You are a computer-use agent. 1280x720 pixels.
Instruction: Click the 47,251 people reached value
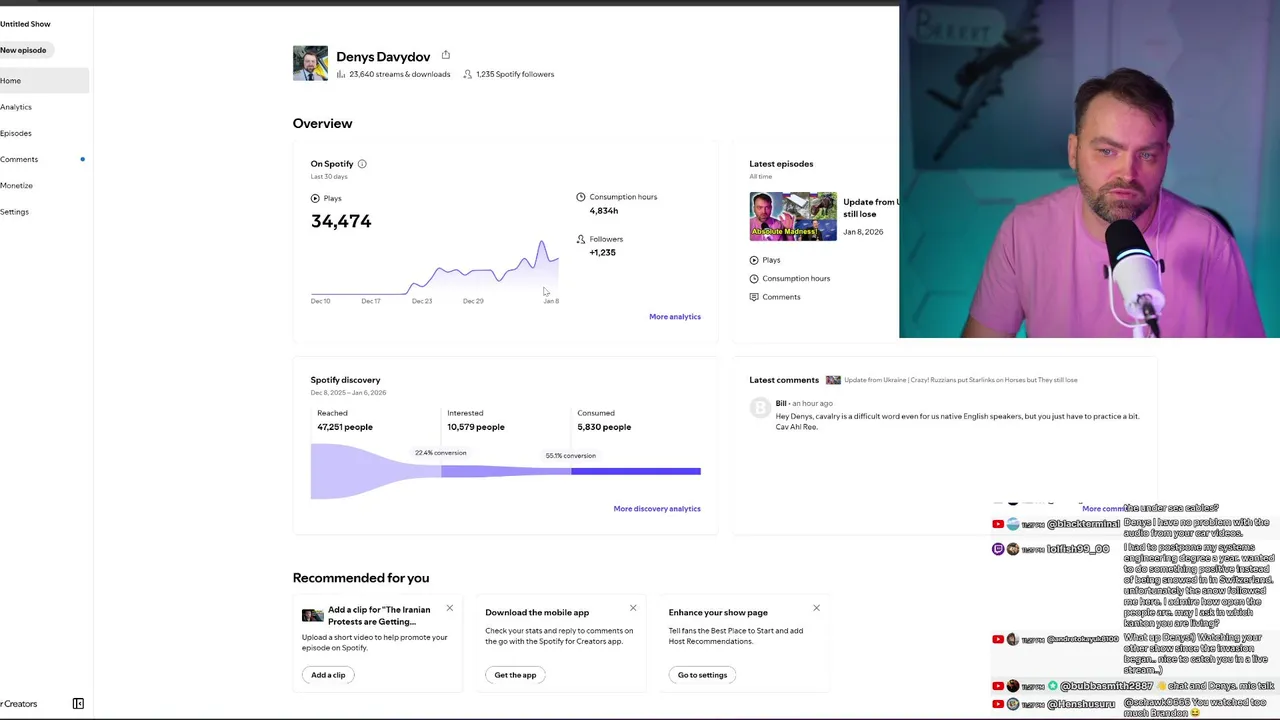pos(345,427)
